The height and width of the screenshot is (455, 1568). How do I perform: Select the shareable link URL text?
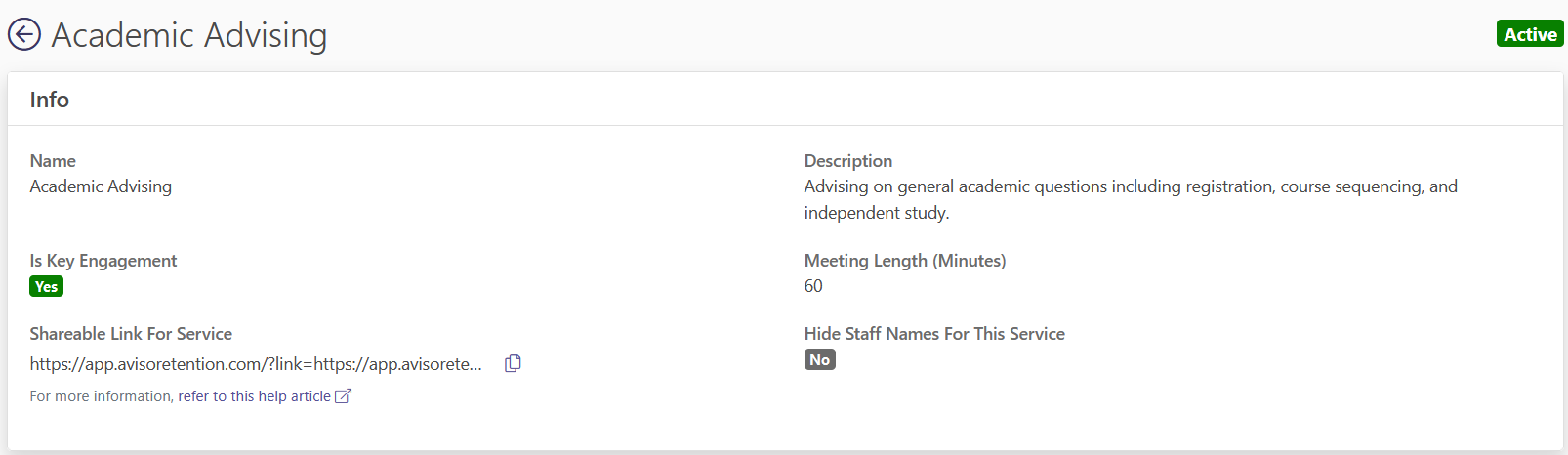tap(256, 363)
